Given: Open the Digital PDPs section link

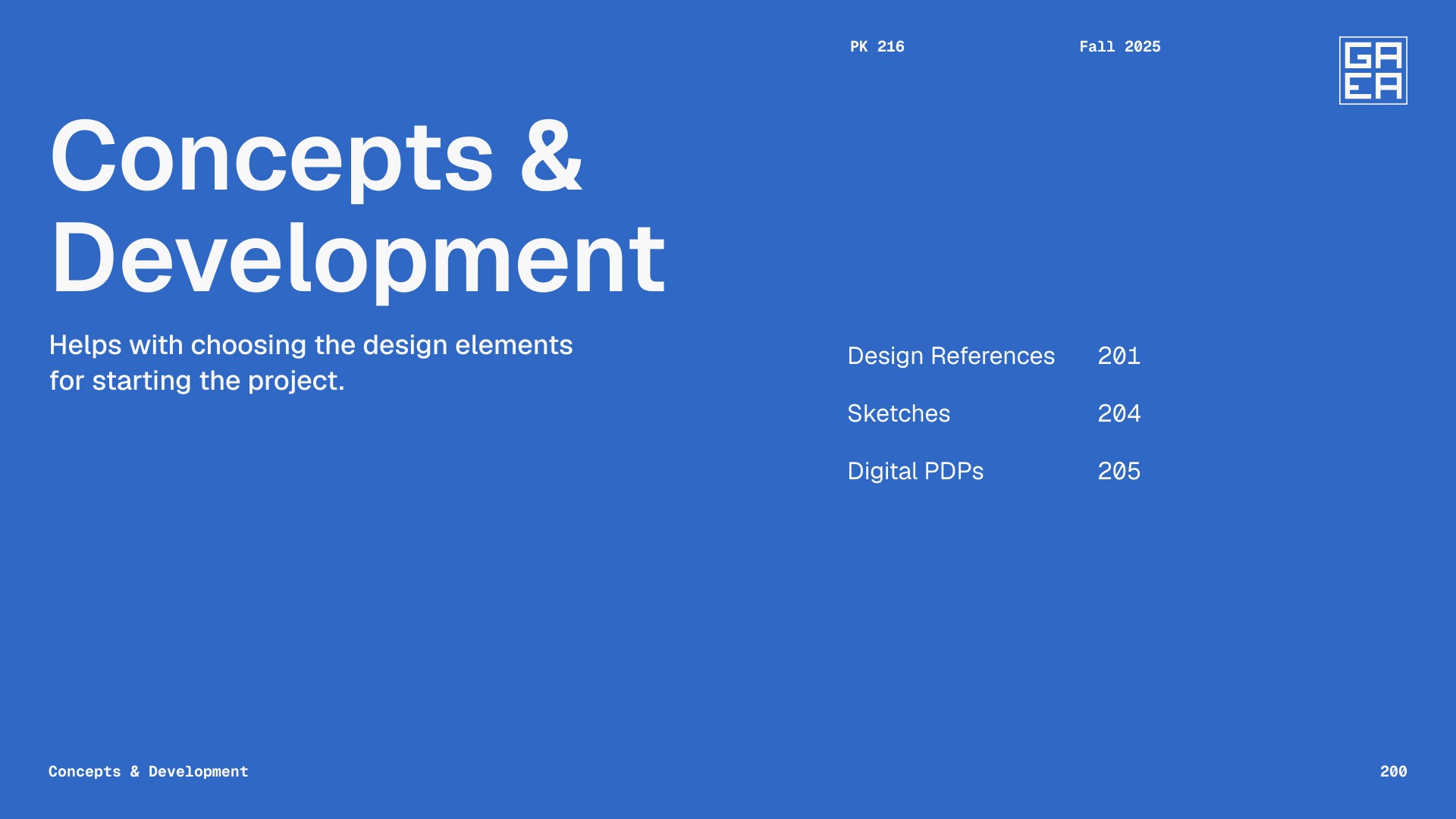Looking at the screenshot, I should pos(915,471).
